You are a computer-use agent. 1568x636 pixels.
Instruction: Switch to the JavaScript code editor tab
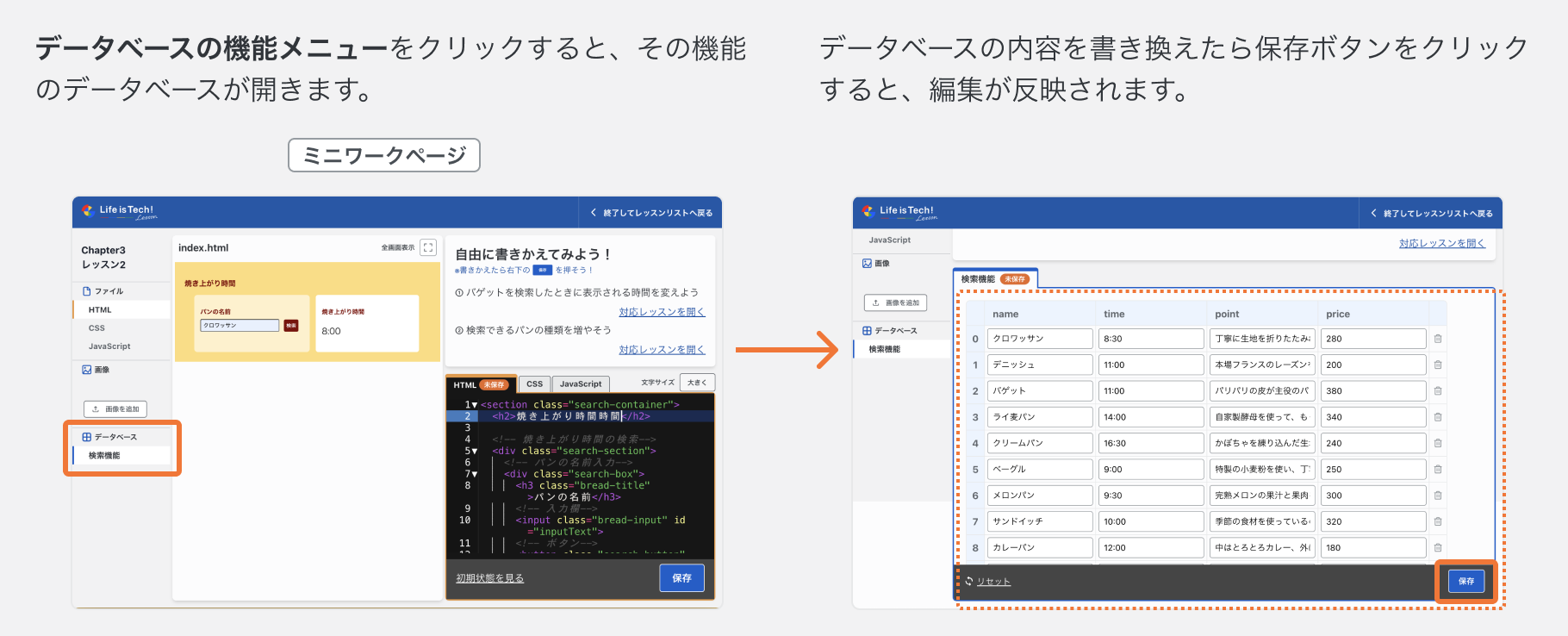pos(581,384)
